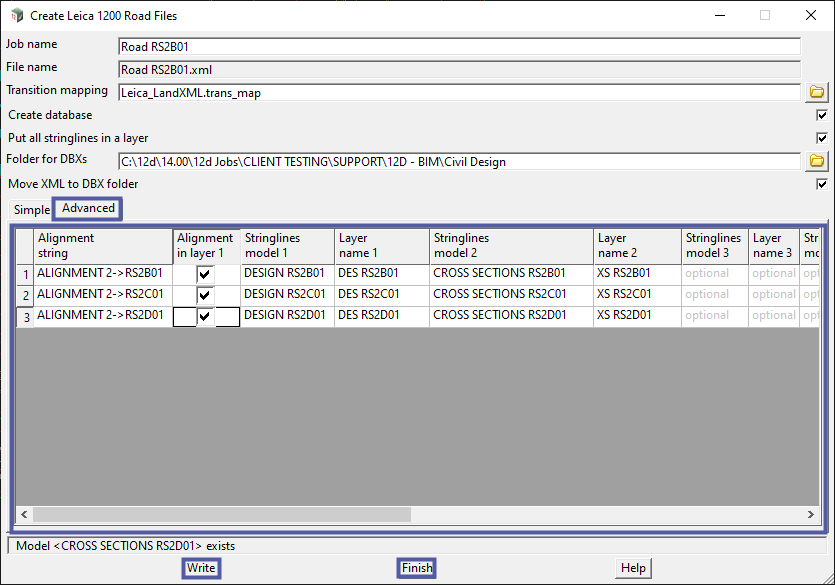Viewport: 835px width, 585px height.
Task: Click the Folder for DBXs browse icon
Action: pos(817,161)
